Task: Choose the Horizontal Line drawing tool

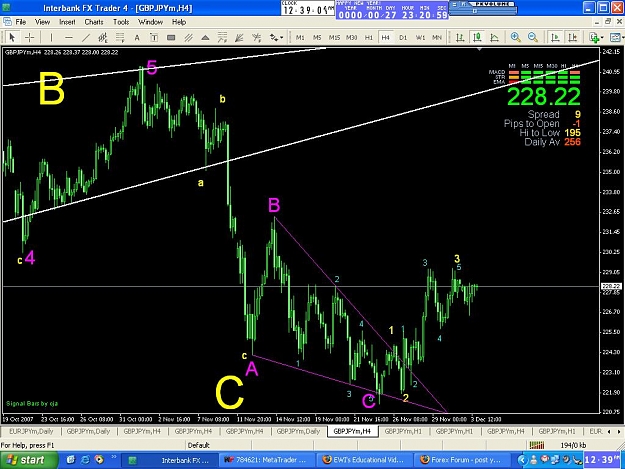Action: coord(69,37)
